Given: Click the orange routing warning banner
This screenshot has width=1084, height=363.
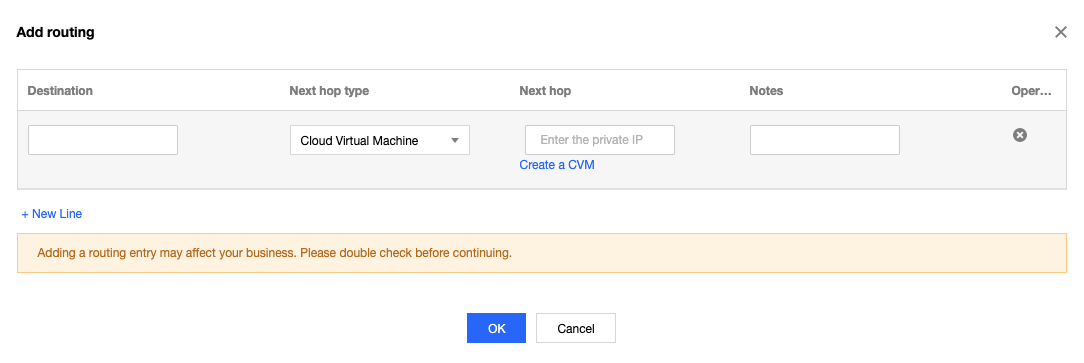Looking at the screenshot, I should click(542, 253).
